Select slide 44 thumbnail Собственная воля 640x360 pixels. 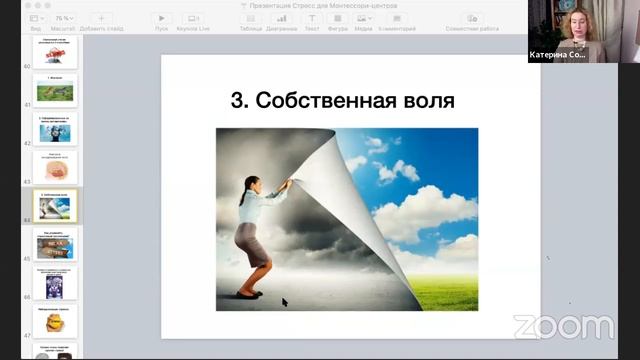point(55,206)
